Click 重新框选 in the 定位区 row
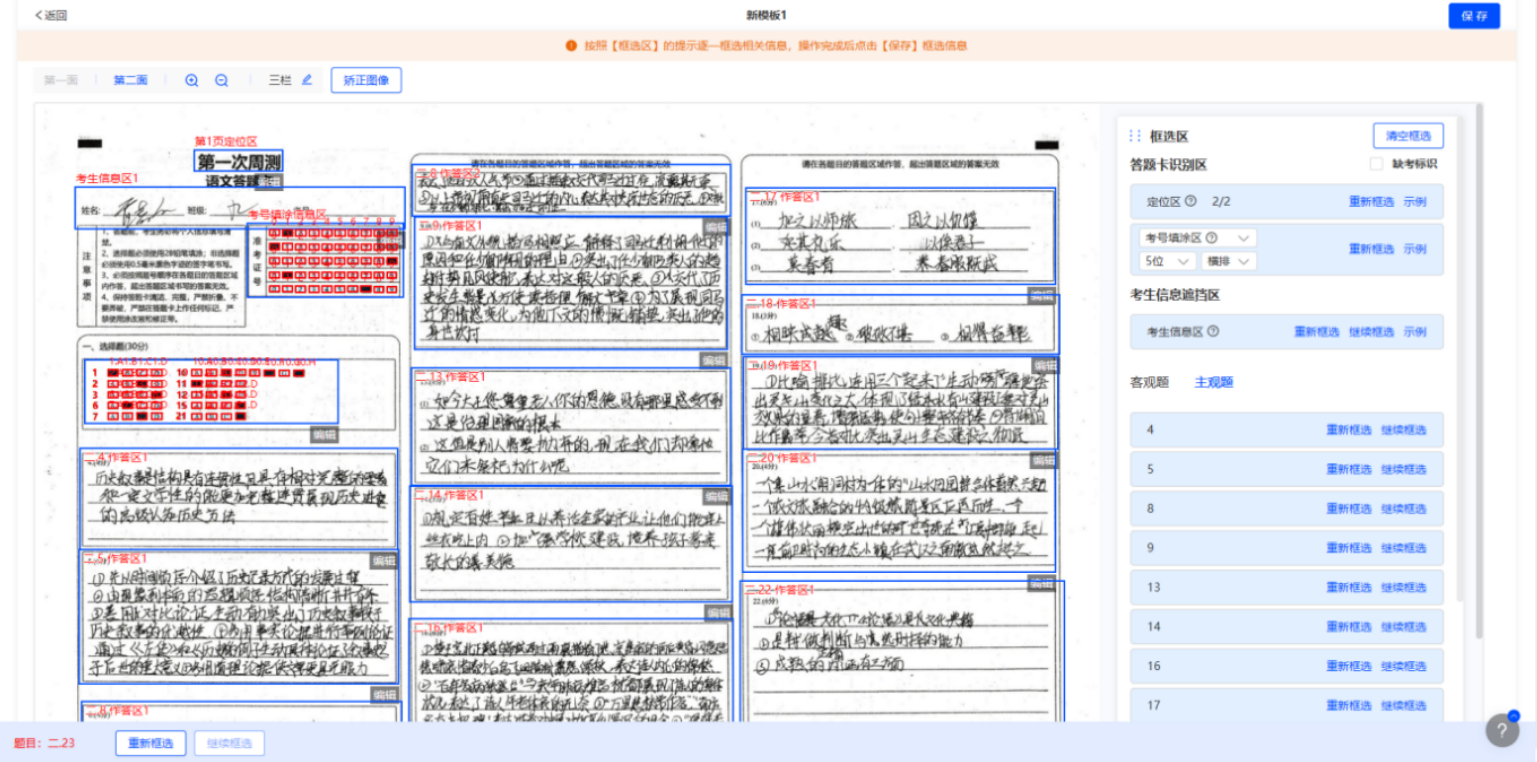This screenshot has width=1537, height=762. 1371,201
